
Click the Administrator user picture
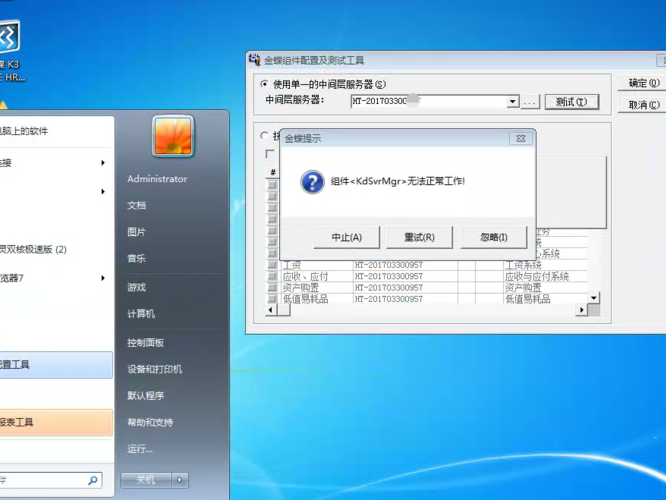tap(173, 136)
